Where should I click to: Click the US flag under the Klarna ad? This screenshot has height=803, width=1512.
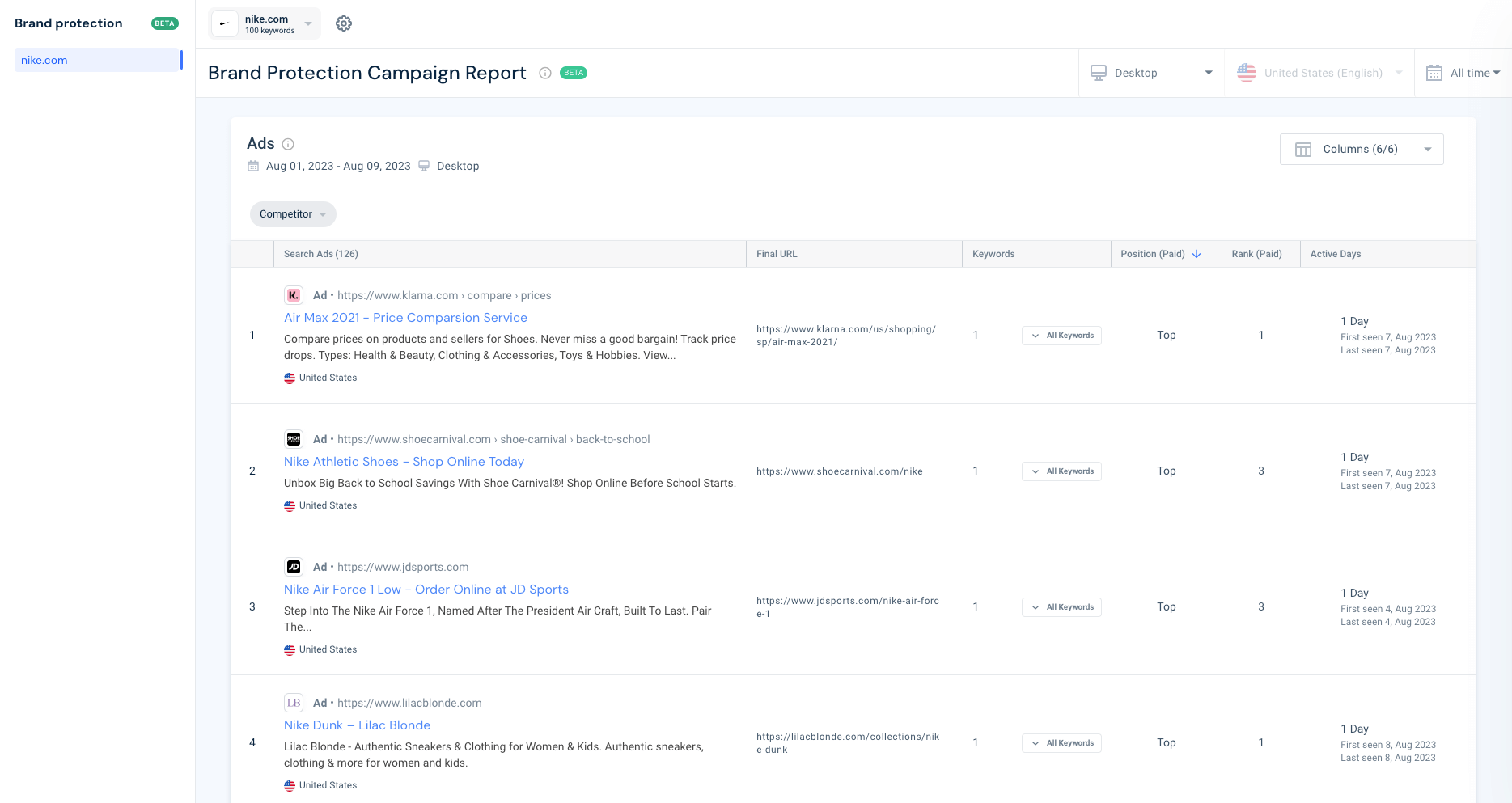click(x=290, y=378)
